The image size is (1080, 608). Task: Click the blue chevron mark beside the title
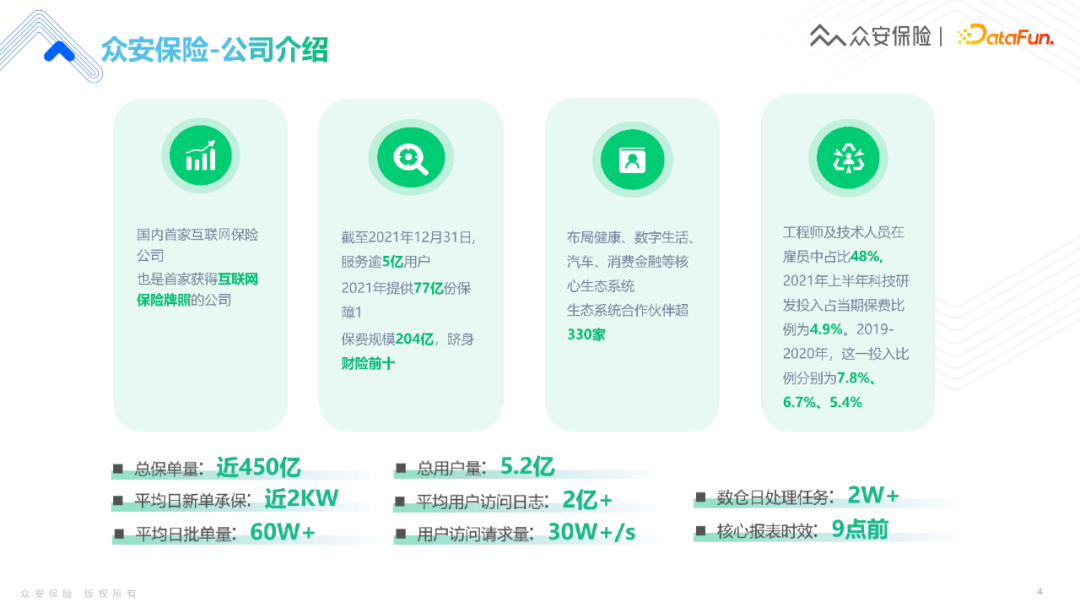(x=59, y=52)
